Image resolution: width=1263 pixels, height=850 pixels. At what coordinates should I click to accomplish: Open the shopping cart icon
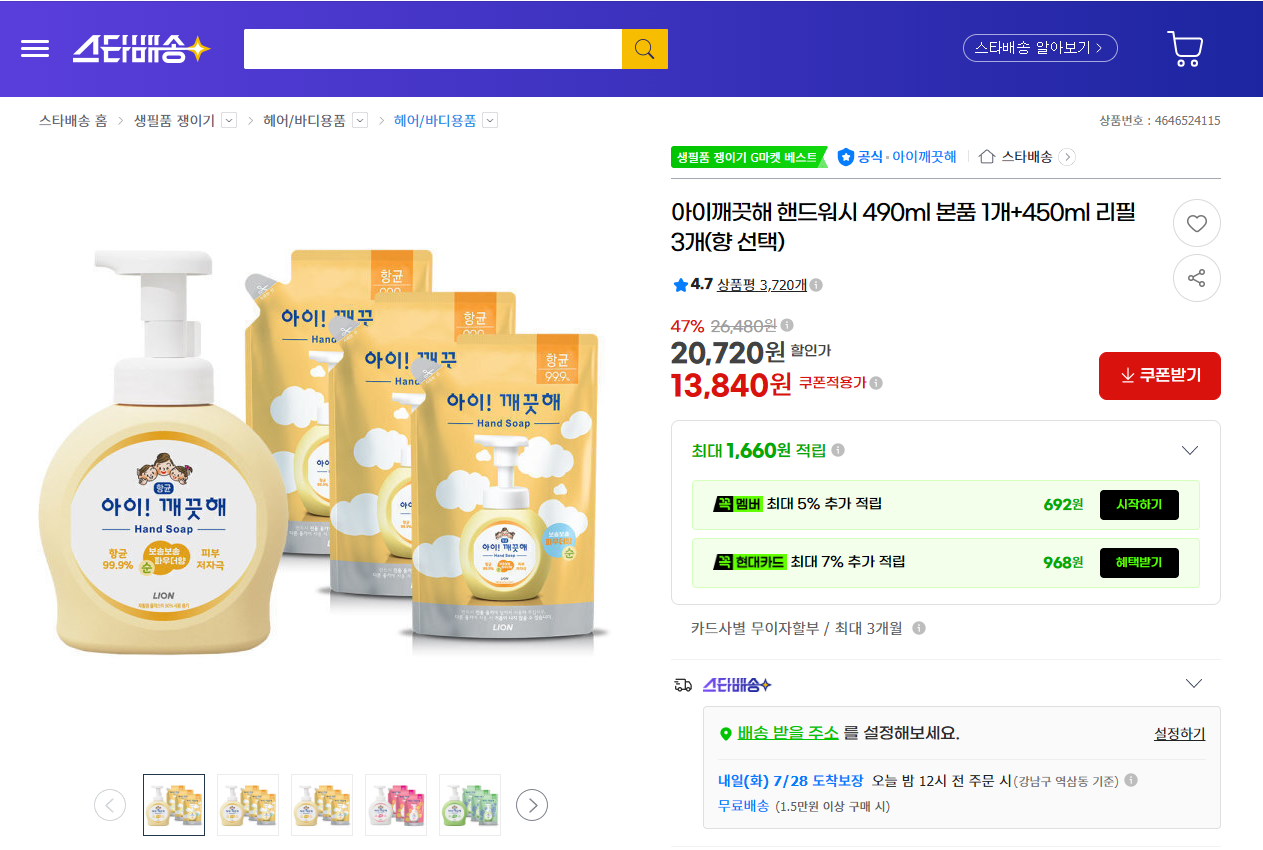click(1185, 49)
